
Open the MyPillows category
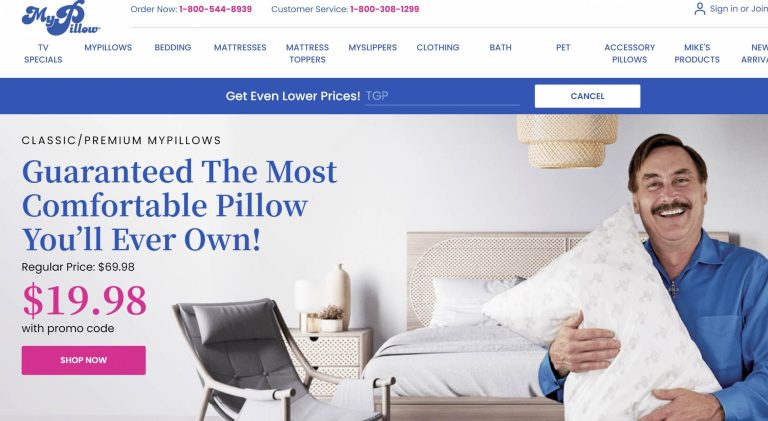(108, 47)
